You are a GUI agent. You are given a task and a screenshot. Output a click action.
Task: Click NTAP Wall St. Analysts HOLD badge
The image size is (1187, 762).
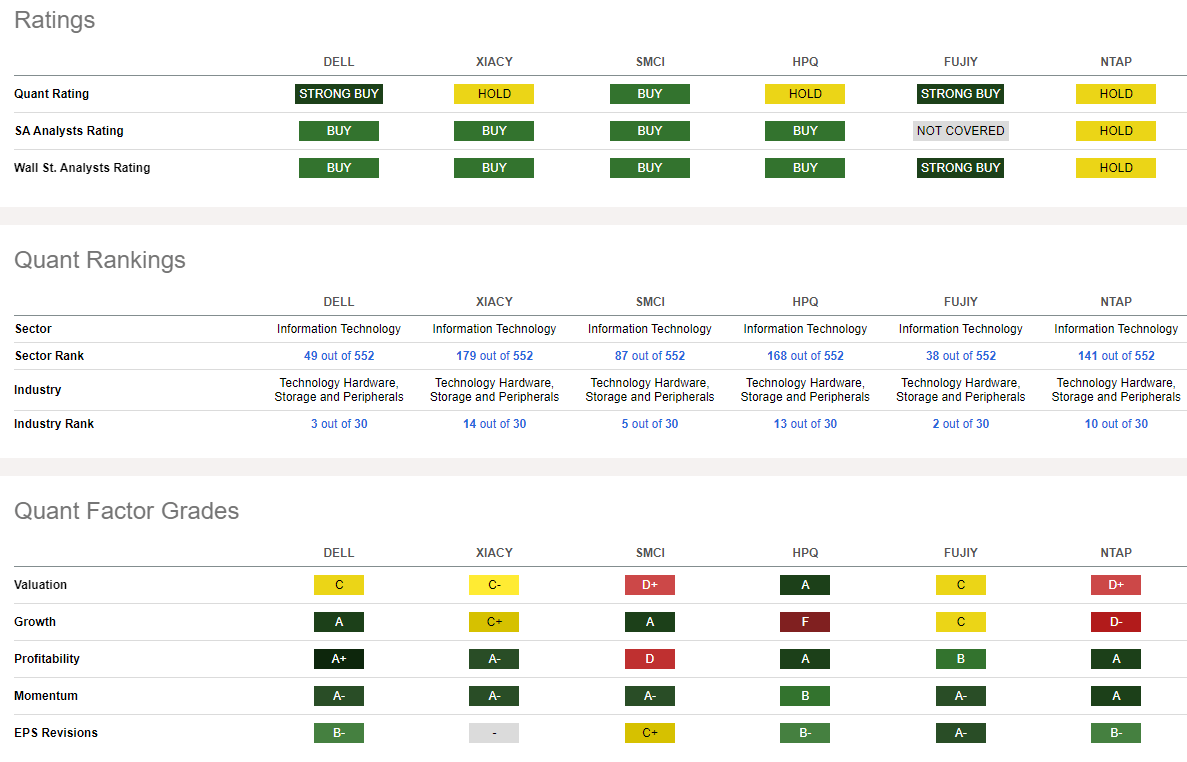point(1116,168)
